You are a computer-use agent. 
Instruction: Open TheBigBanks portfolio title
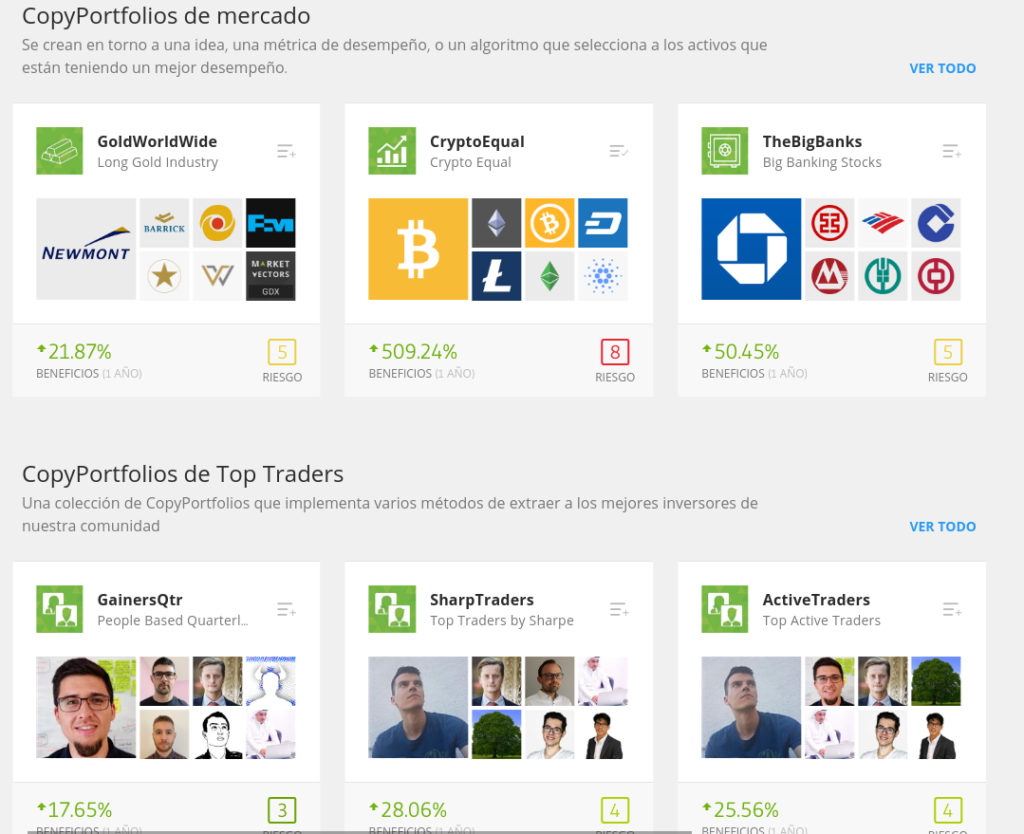pyautogui.click(x=812, y=142)
